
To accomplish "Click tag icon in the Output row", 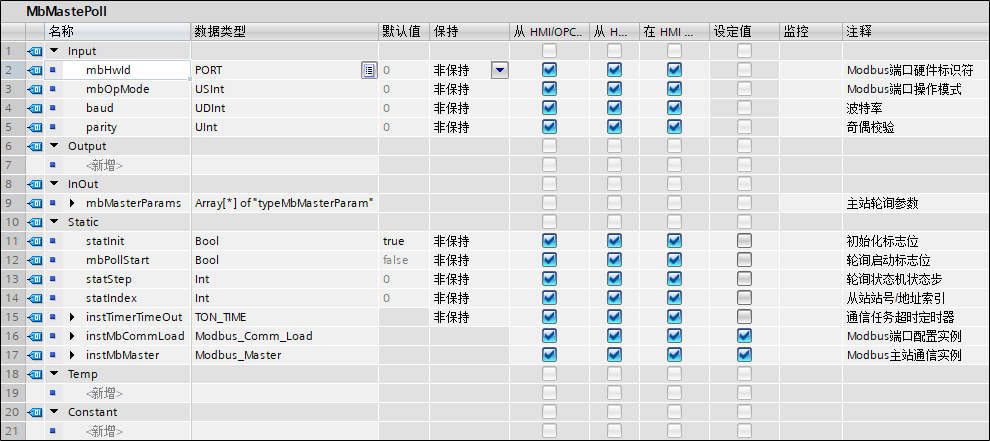I will pyautogui.click(x=35, y=146).
